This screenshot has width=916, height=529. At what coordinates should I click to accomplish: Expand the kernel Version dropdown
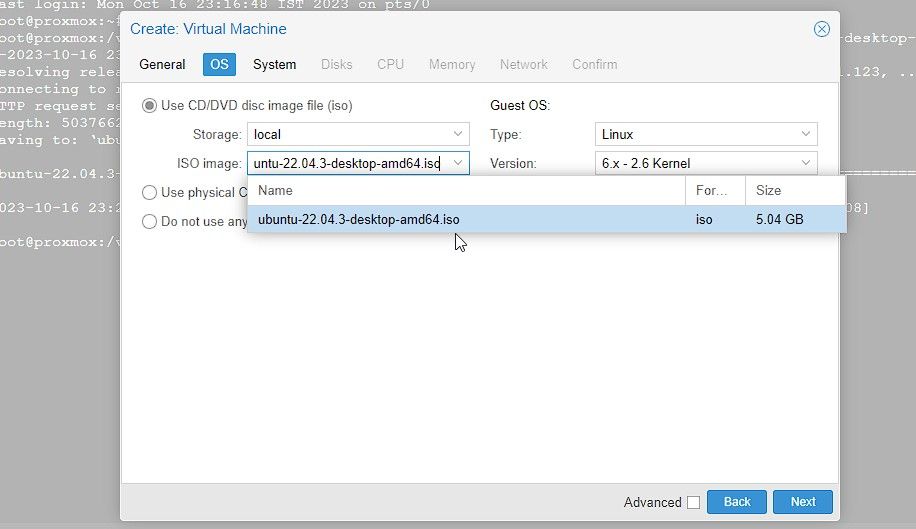coord(806,163)
